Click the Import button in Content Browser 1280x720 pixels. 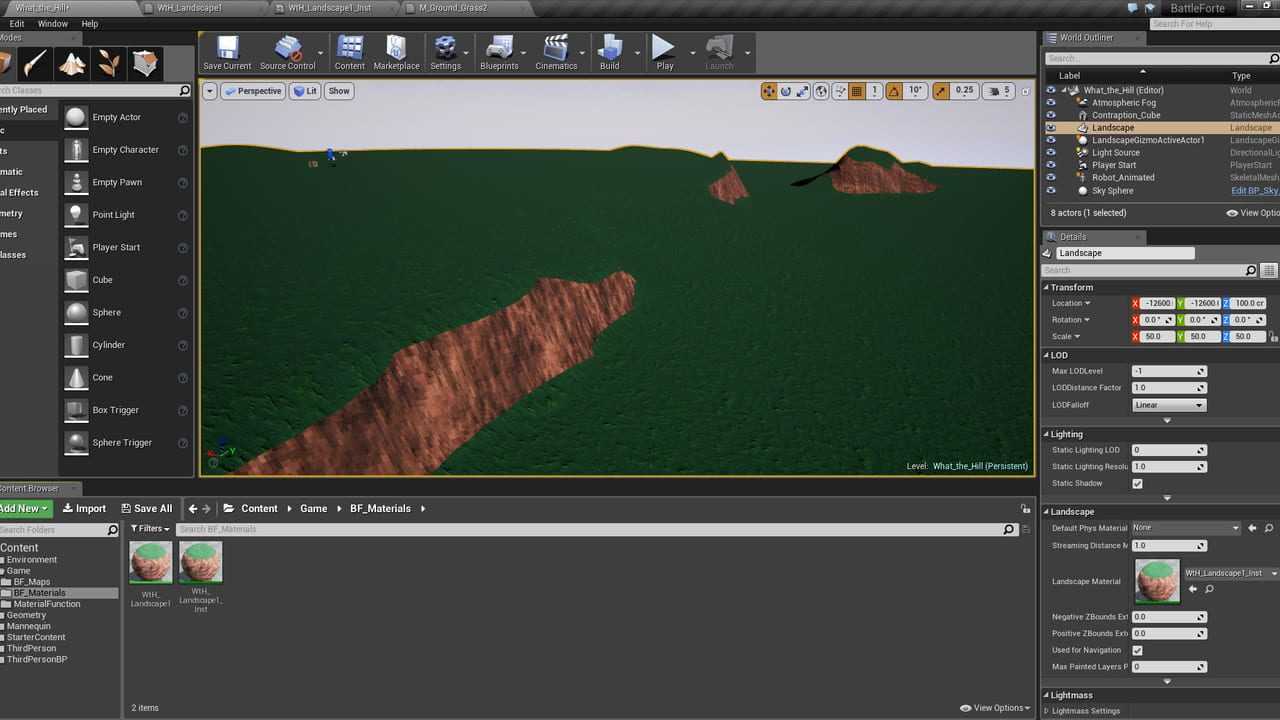point(84,509)
